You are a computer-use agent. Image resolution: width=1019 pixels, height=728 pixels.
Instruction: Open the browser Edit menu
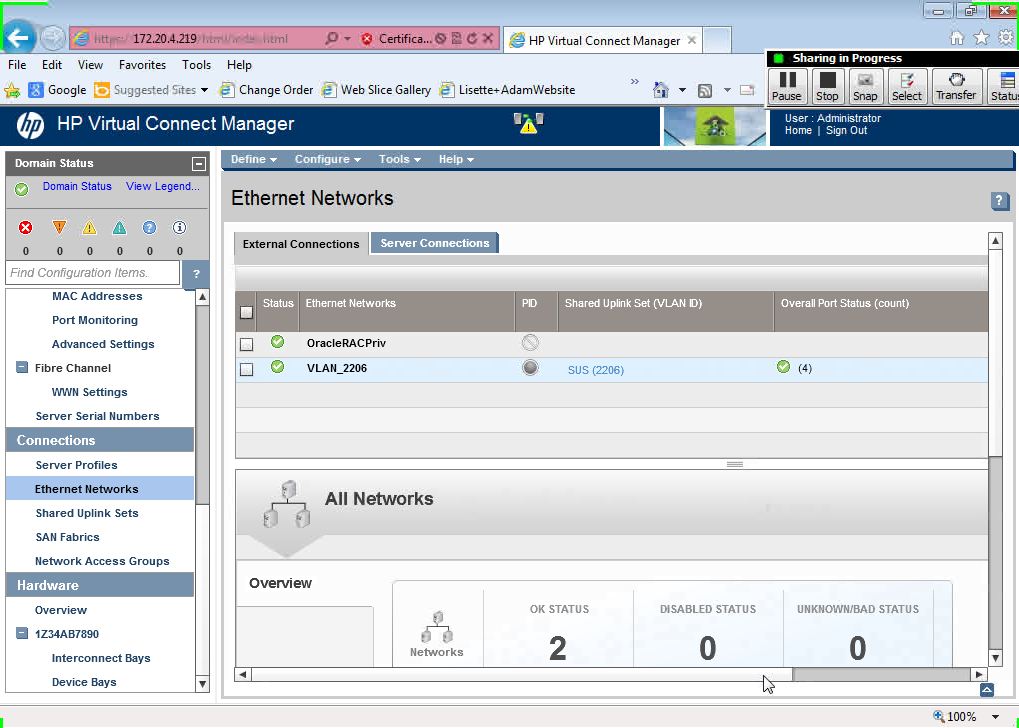pos(52,65)
